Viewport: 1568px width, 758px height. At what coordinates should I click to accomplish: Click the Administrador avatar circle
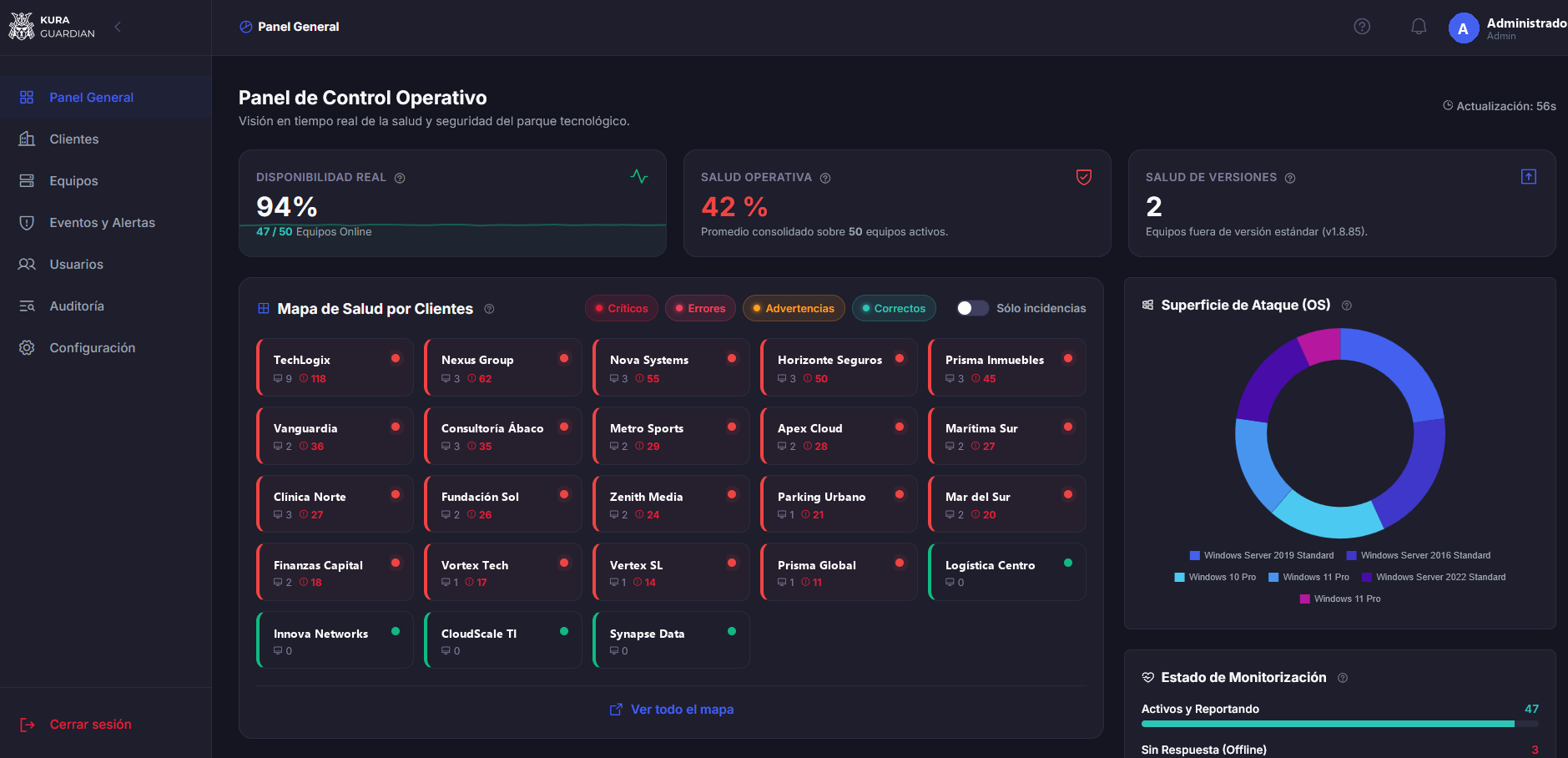tap(1464, 28)
